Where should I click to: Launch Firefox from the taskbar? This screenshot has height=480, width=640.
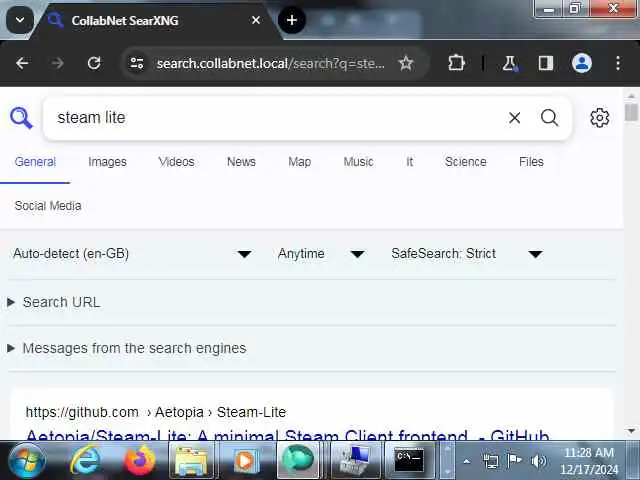coord(140,460)
